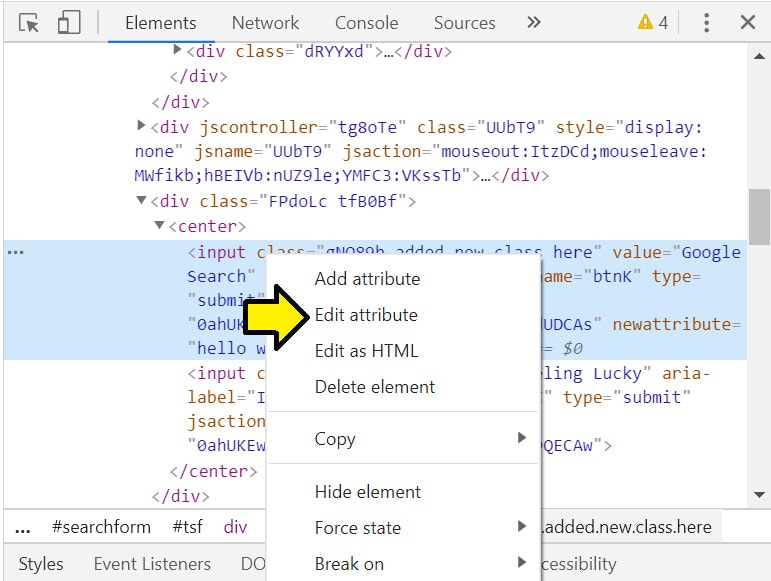Activate the inspect element picker icon
The width and height of the screenshot is (771, 581).
[29, 23]
